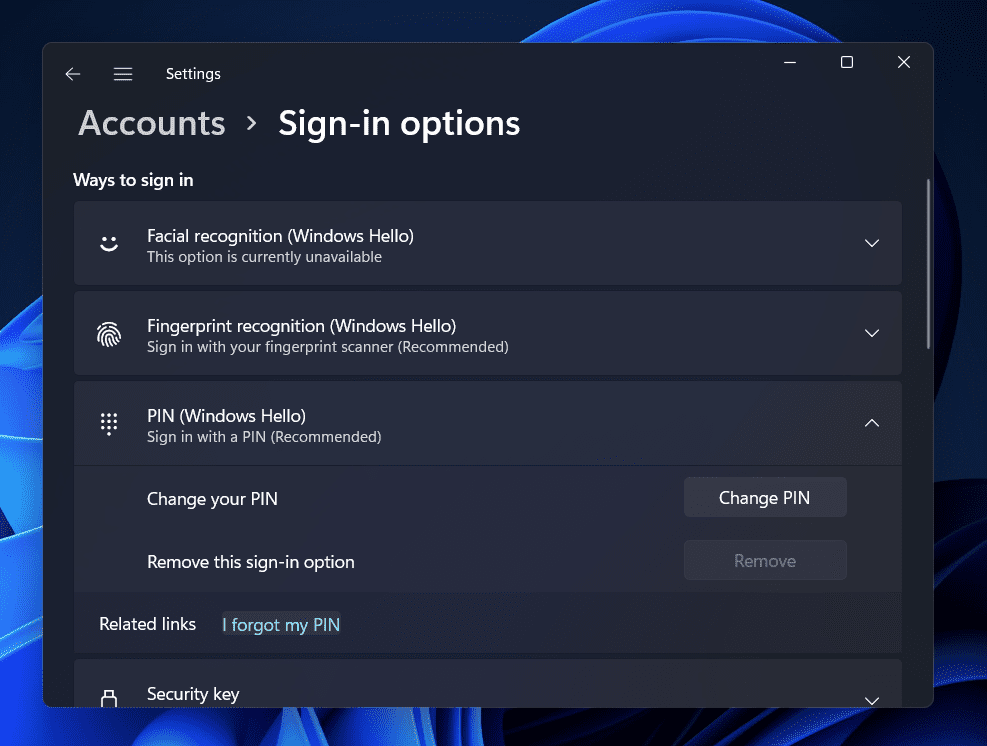
Task: Expand Facial recognition (Windows Hello) options
Action: pyautogui.click(x=871, y=243)
